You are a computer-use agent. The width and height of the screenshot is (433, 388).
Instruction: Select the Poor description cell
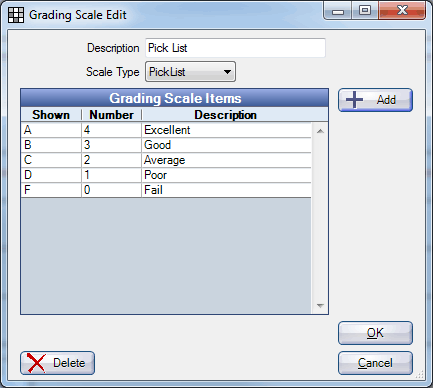pyautogui.click(x=226, y=175)
